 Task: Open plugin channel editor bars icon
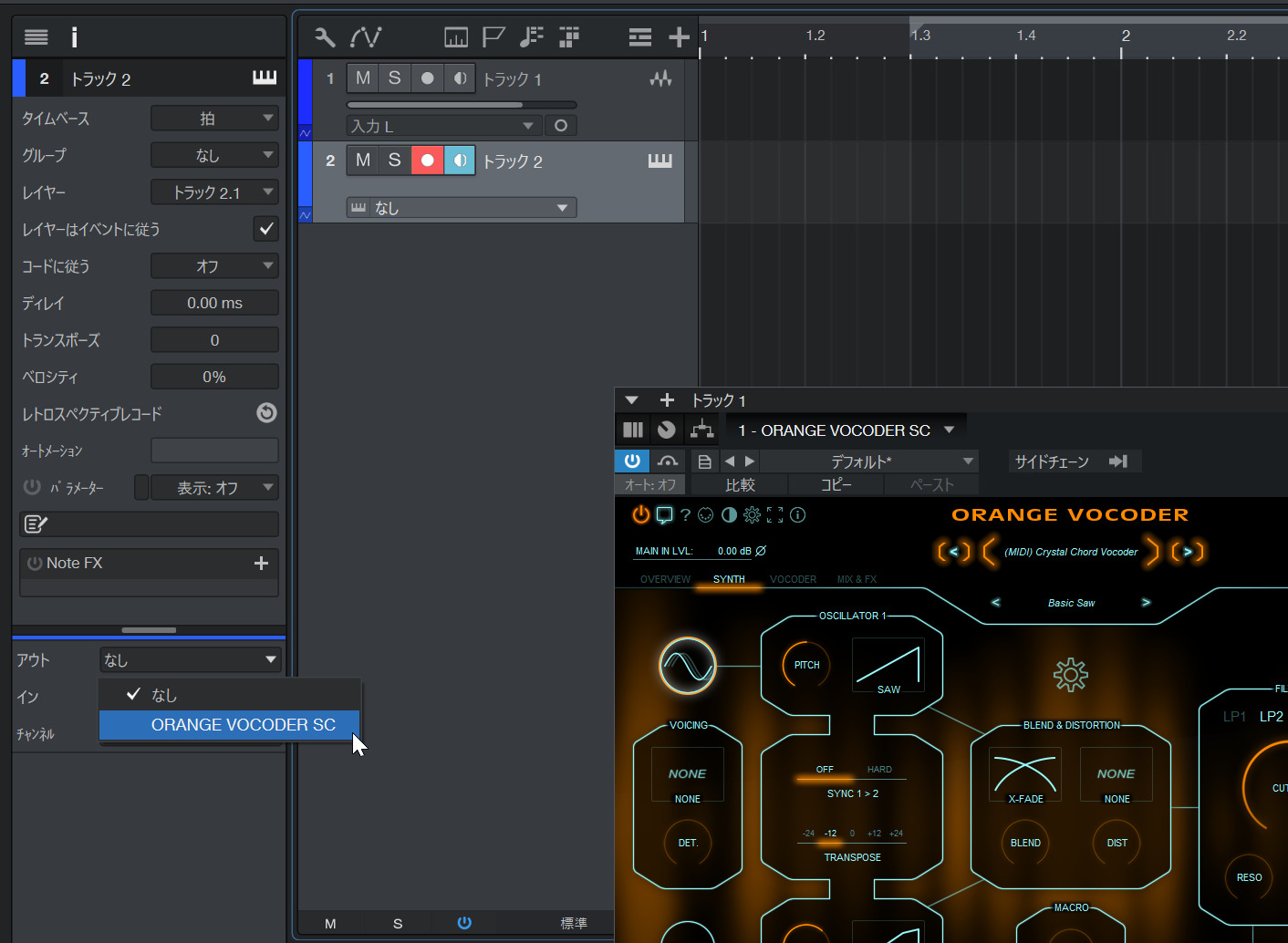pos(633,430)
